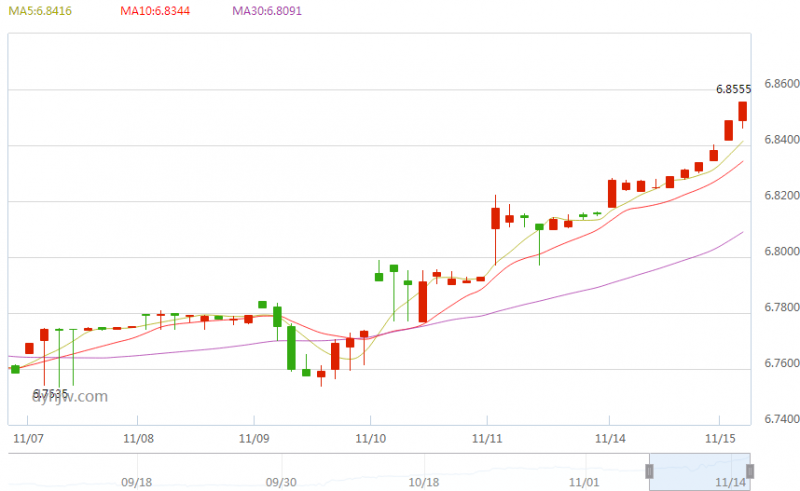Click 09/18 on the overview timeline
Screen dimensions: 800x491
(136, 482)
